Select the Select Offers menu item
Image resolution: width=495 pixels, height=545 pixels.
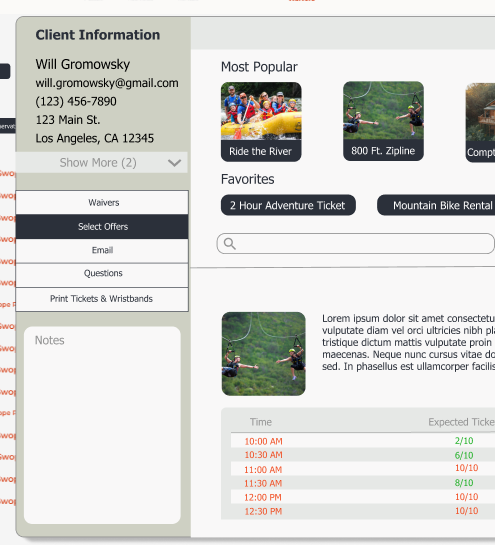coord(102,227)
